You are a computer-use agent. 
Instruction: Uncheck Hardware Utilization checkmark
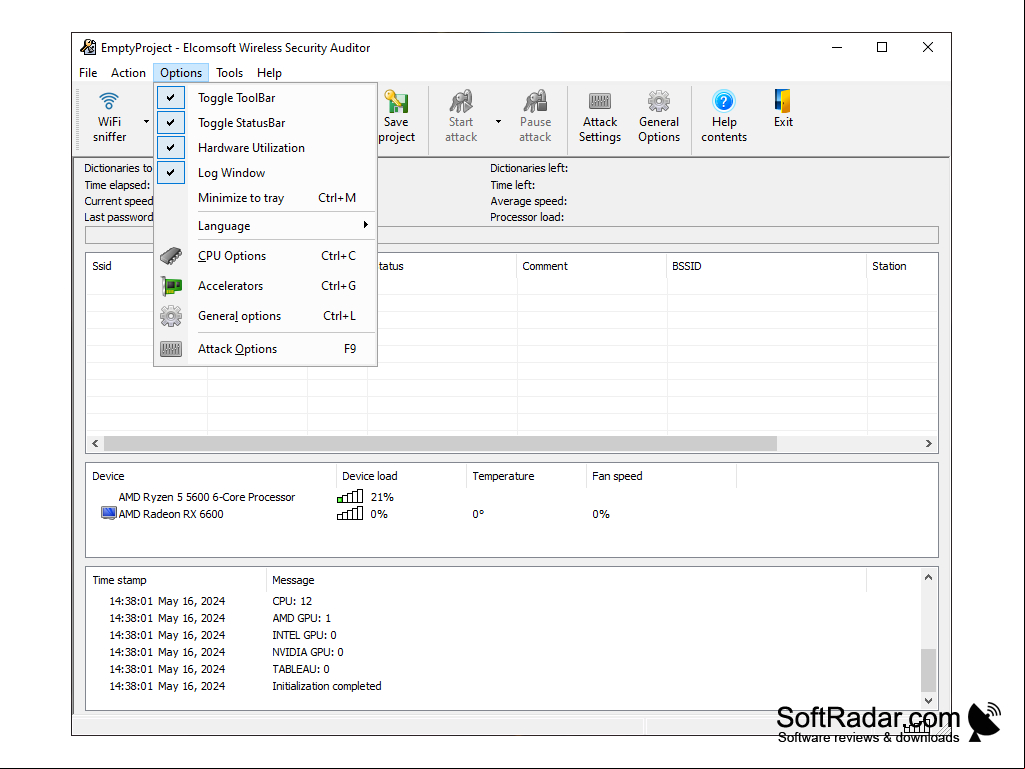(x=171, y=147)
